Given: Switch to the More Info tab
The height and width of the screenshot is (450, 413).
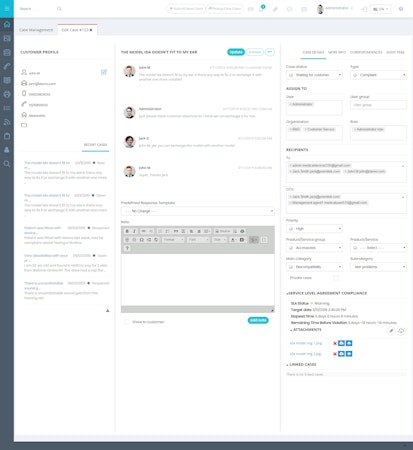Looking at the screenshot, I should (x=337, y=52).
